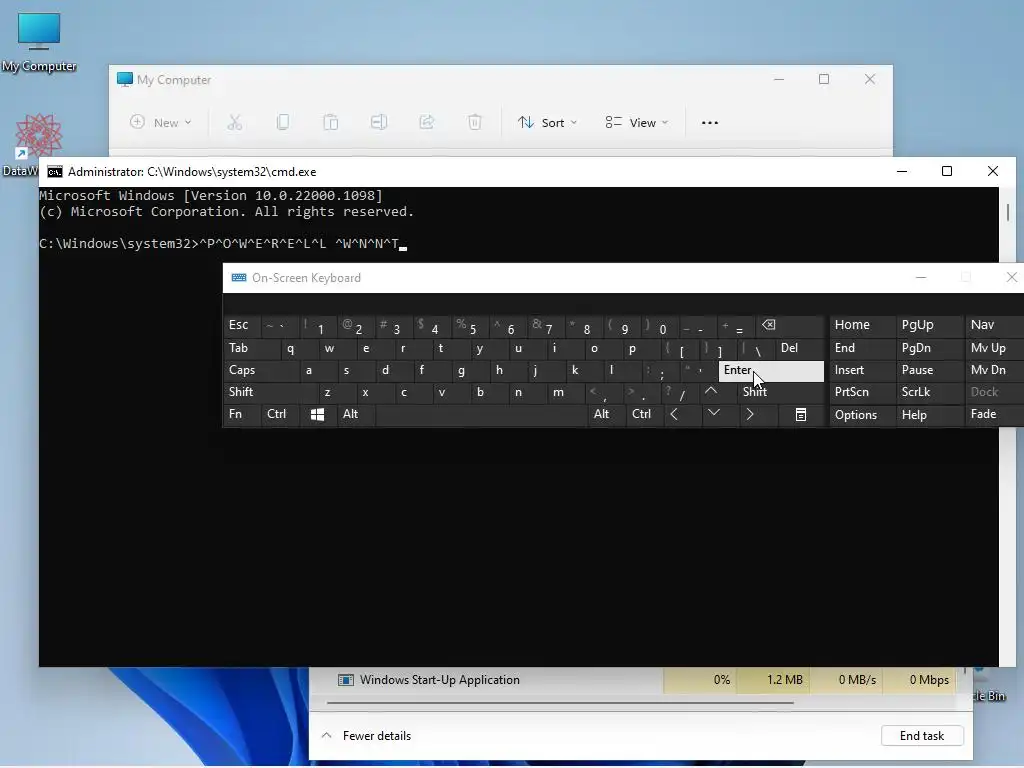The width and height of the screenshot is (1024, 768).
Task: Click the 1.2 MB memory cell
Action: pyautogui.click(x=775, y=680)
